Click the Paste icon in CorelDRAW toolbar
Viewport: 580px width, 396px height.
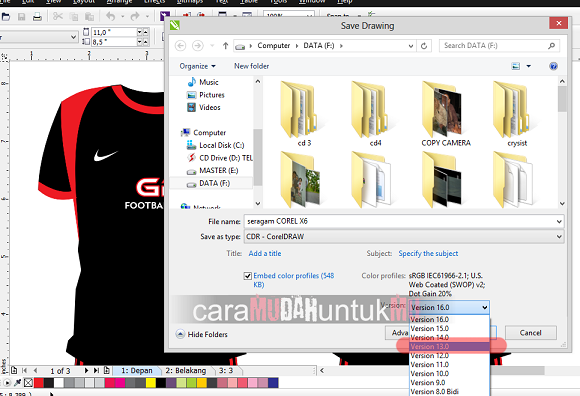(x=89, y=17)
